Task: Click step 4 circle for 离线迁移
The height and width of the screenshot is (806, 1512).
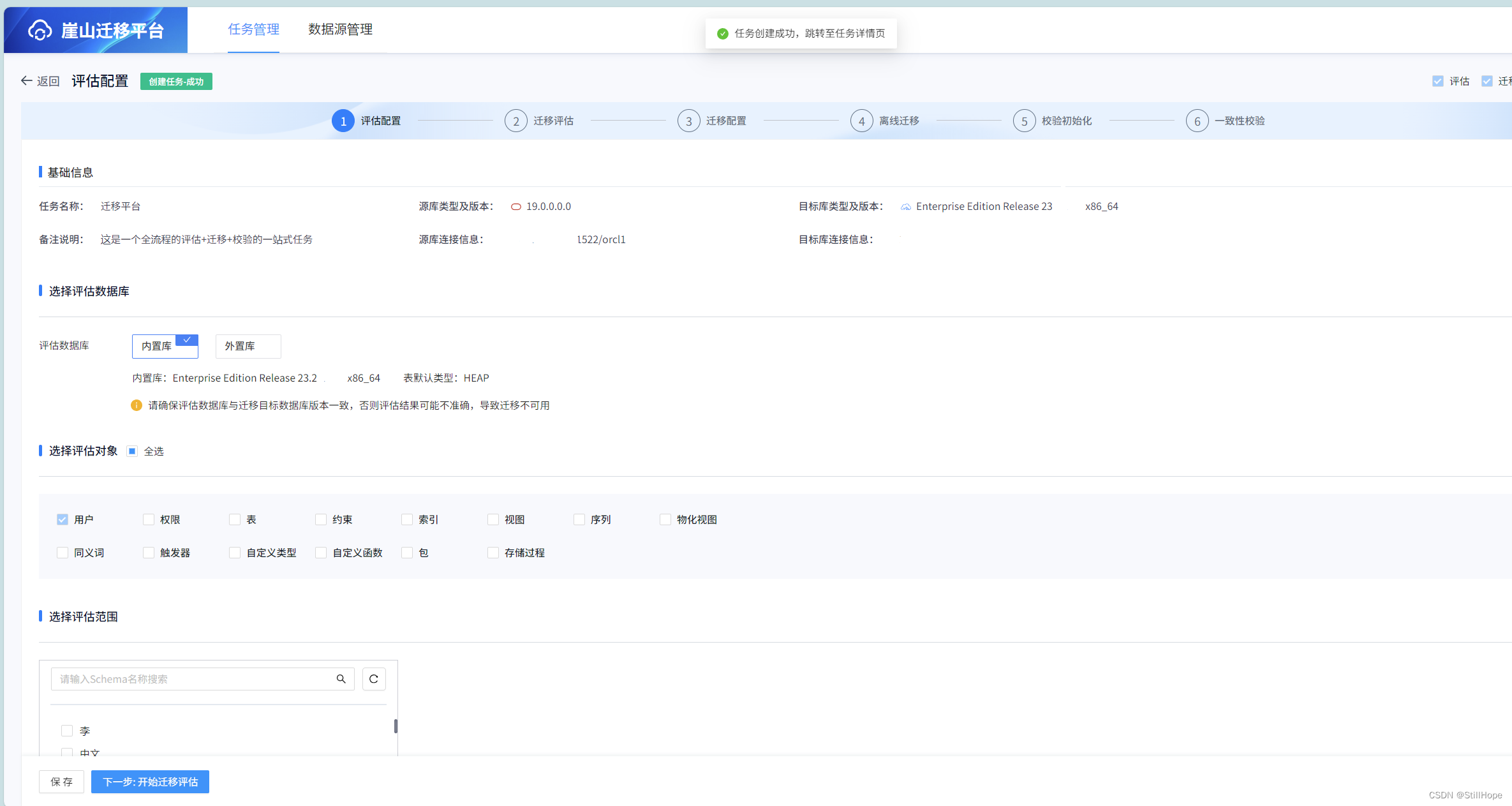Action: click(x=861, y=121)
